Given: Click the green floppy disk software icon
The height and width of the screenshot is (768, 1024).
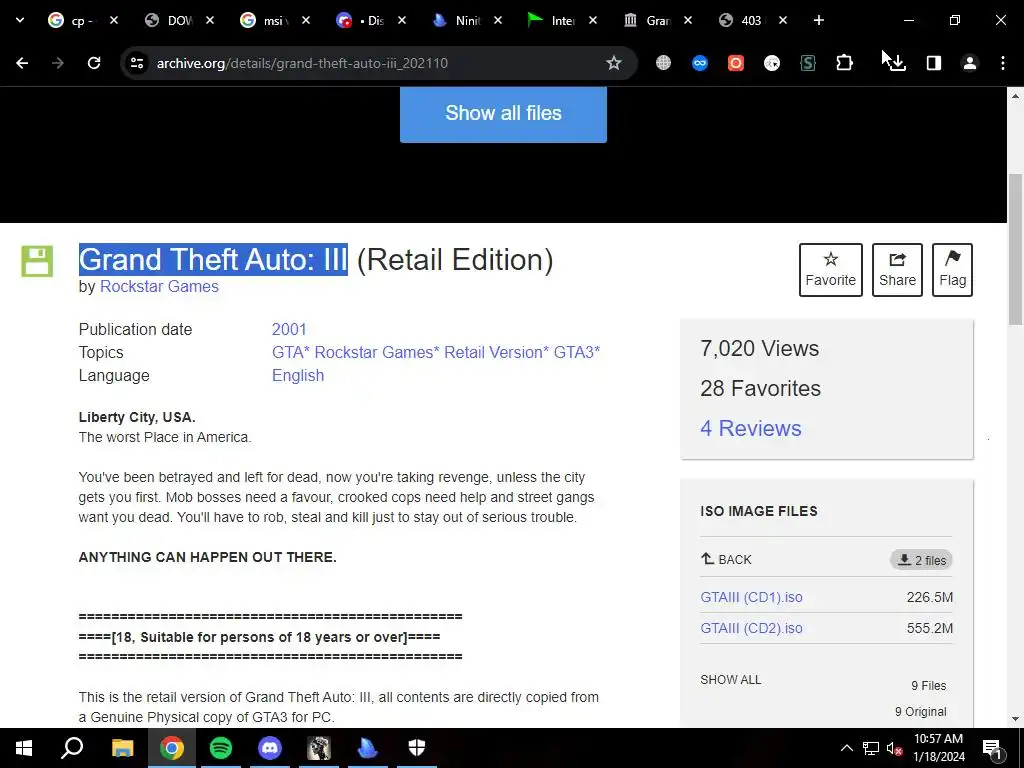Looking at the screenshot, I should tap(37, 261).
